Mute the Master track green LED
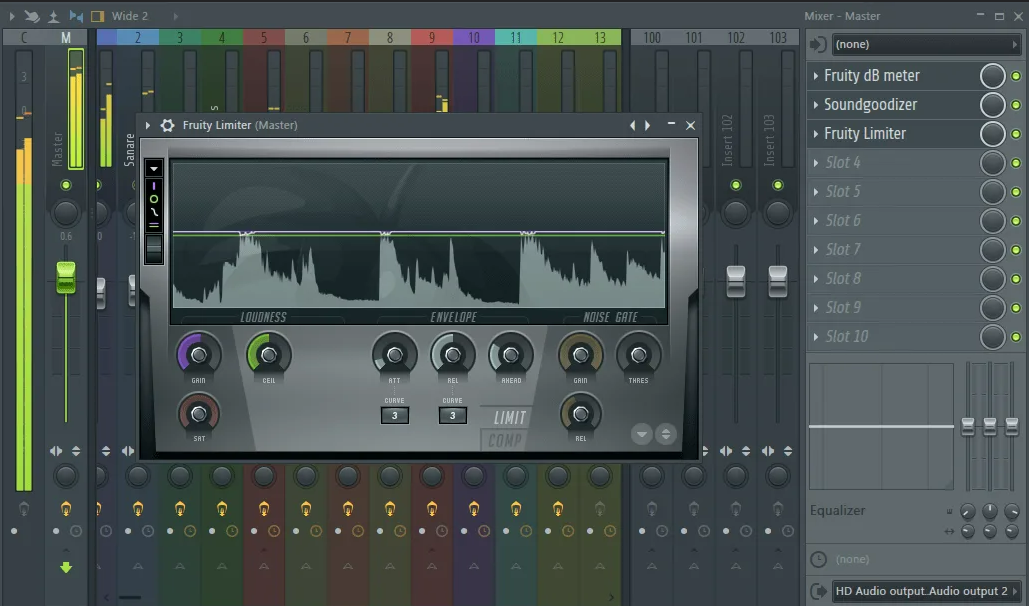 tap(66, 185)
